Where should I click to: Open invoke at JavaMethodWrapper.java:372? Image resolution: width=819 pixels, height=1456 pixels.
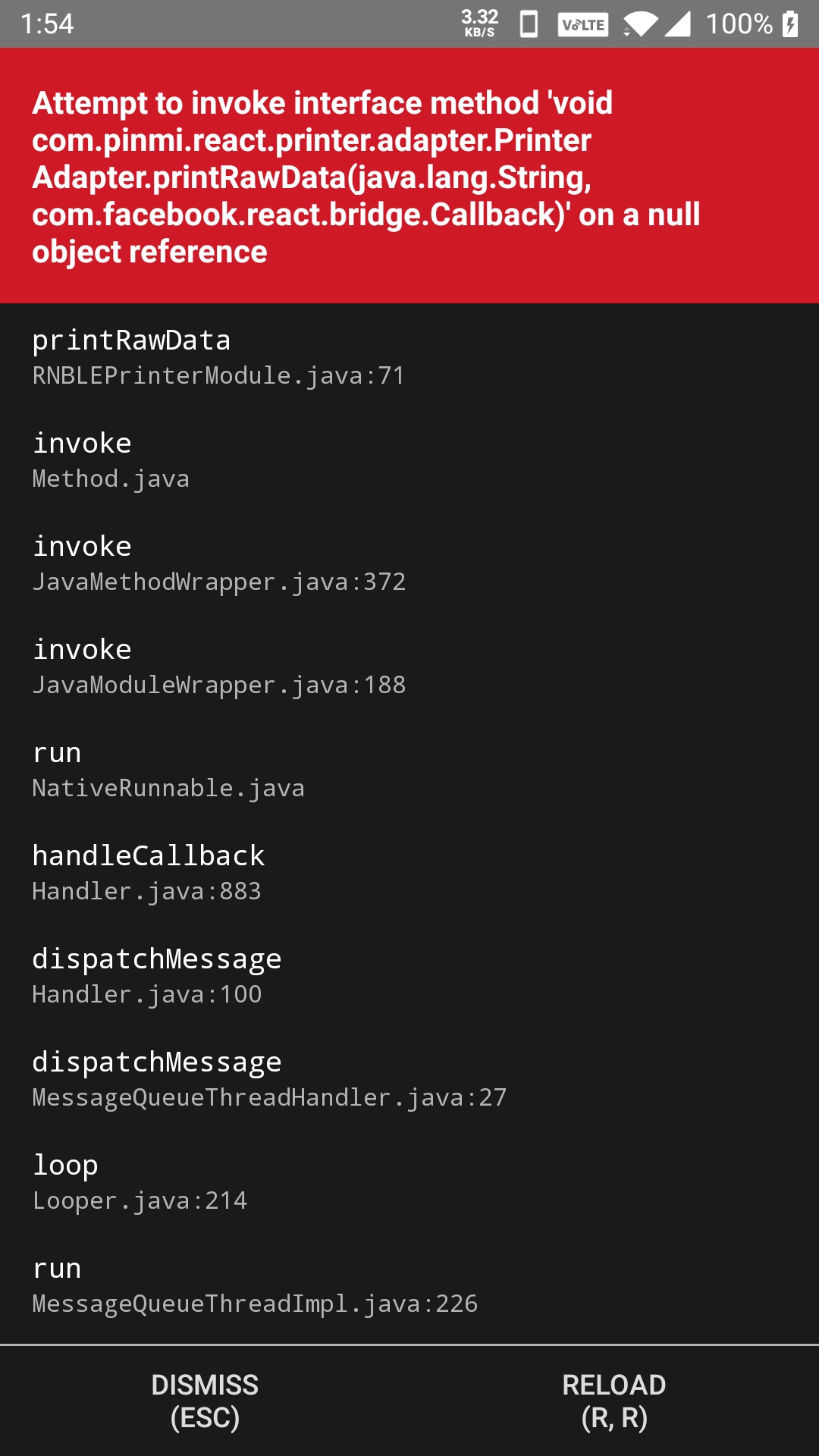(220, 563)
